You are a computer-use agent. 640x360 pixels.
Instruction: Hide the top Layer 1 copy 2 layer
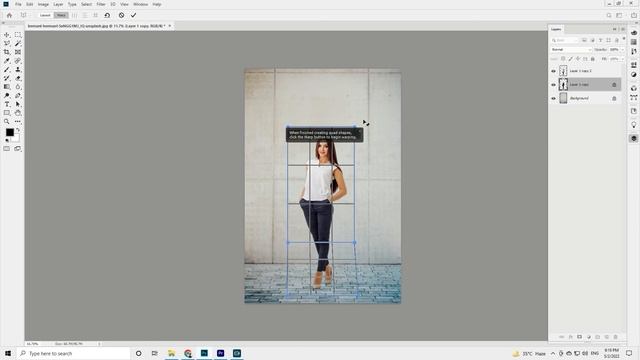[553, 71]
